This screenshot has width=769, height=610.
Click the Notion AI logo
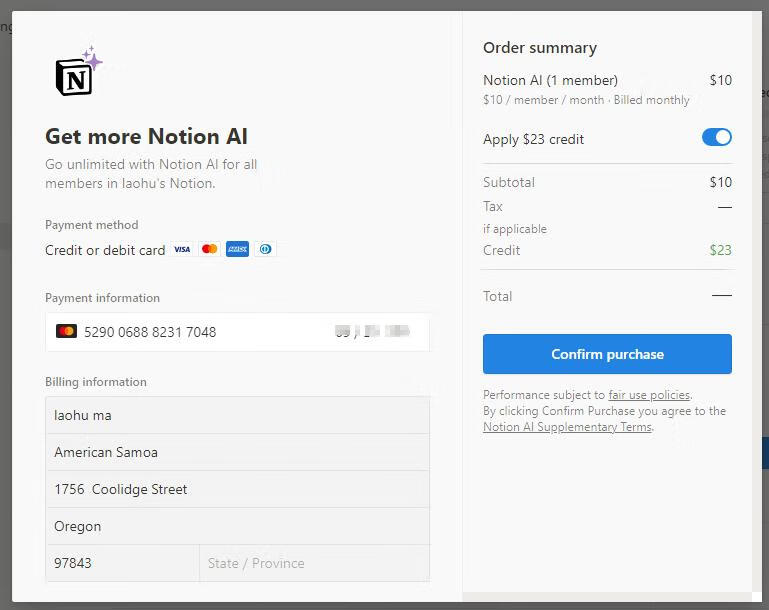point(78,72)
